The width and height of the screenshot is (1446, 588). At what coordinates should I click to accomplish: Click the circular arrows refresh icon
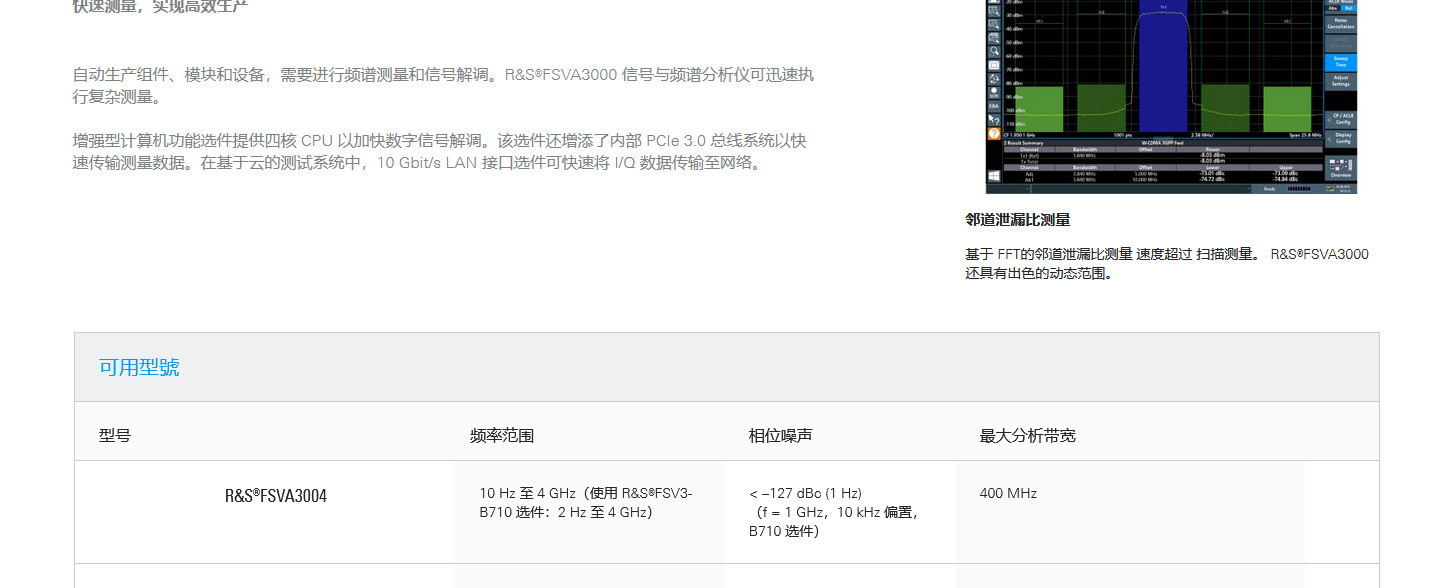coord(994,78)
